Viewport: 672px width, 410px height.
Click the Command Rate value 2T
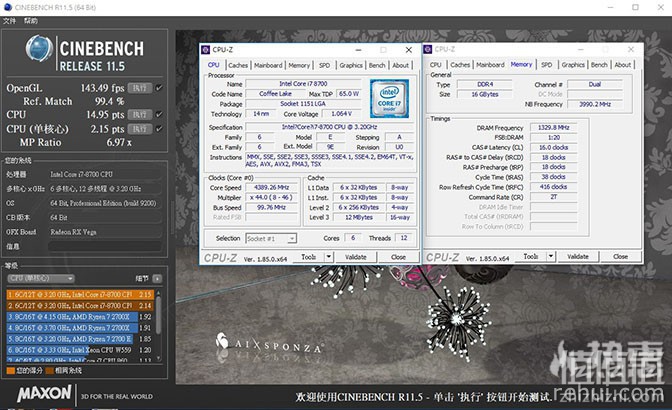[x=554, y=197]
